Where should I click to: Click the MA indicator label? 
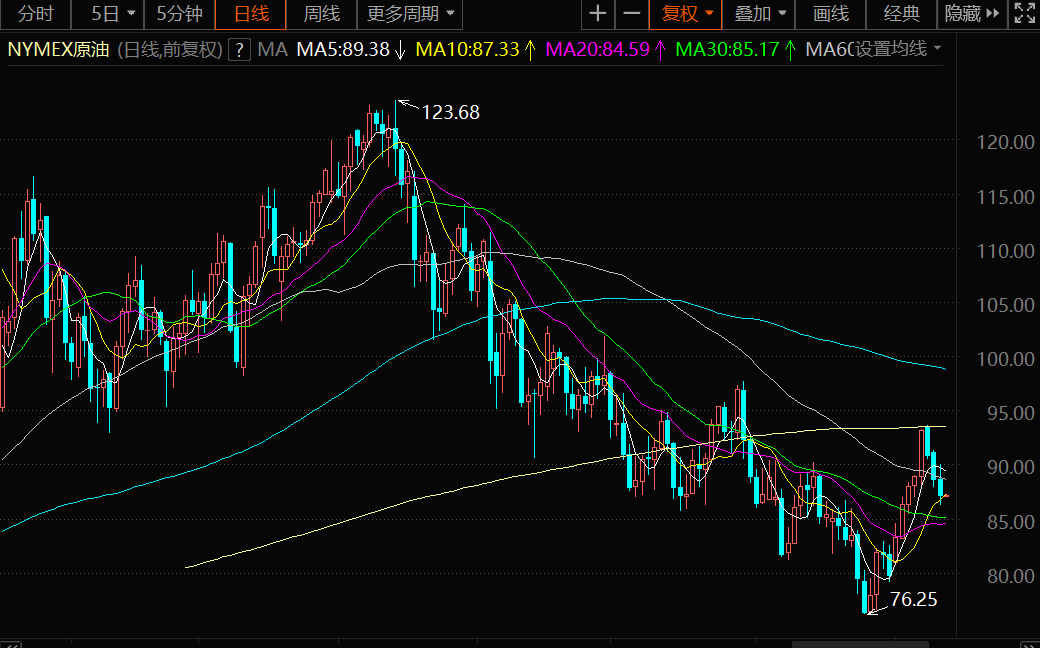click(272, 50)
